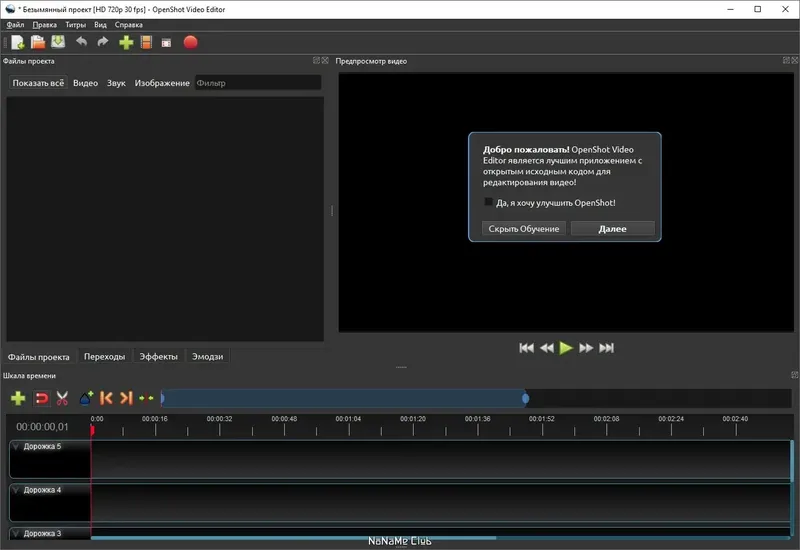Click the vertical timeline scrollbar
800x550 pixels.
[792, 462]
